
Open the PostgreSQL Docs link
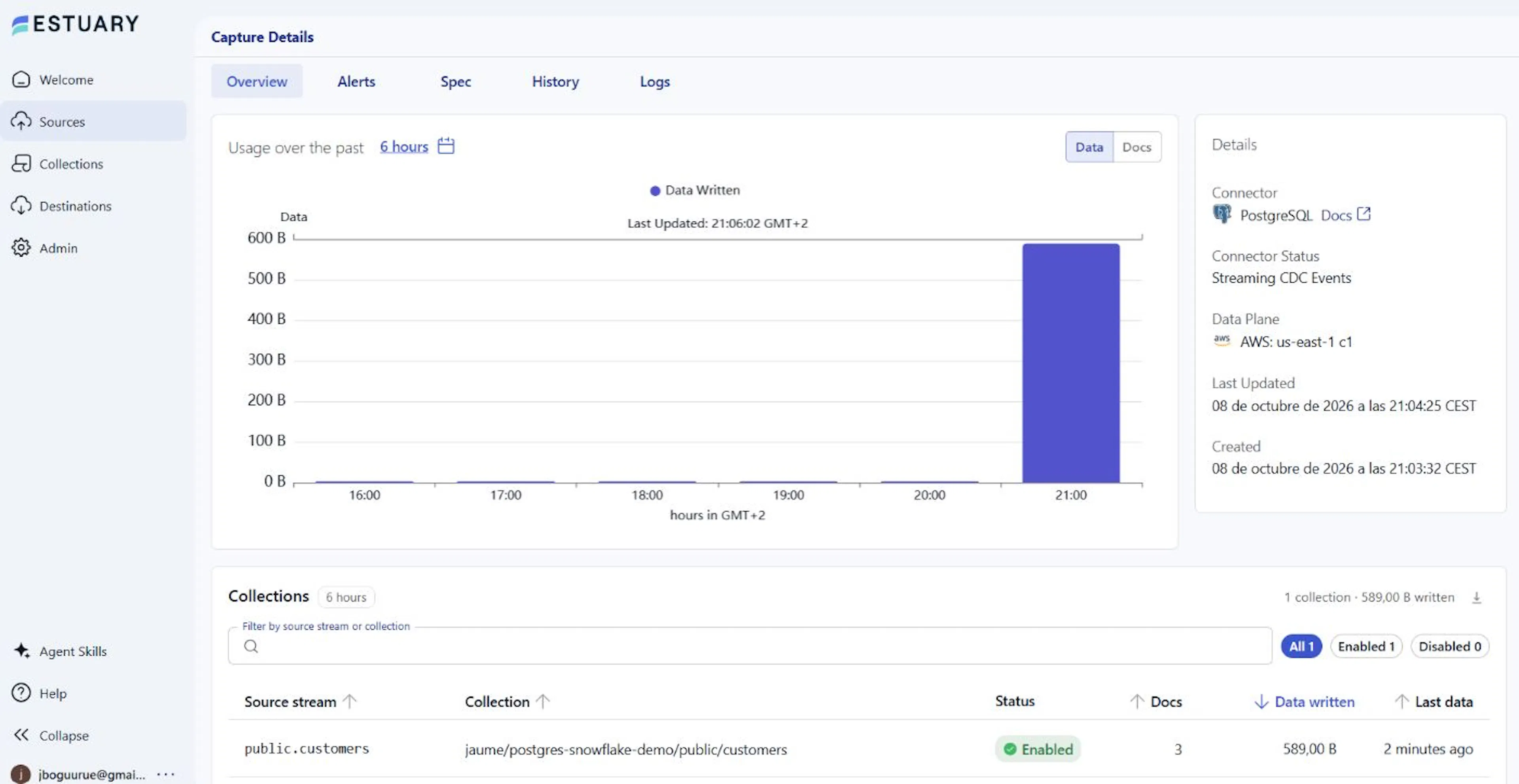point(1336,215)
